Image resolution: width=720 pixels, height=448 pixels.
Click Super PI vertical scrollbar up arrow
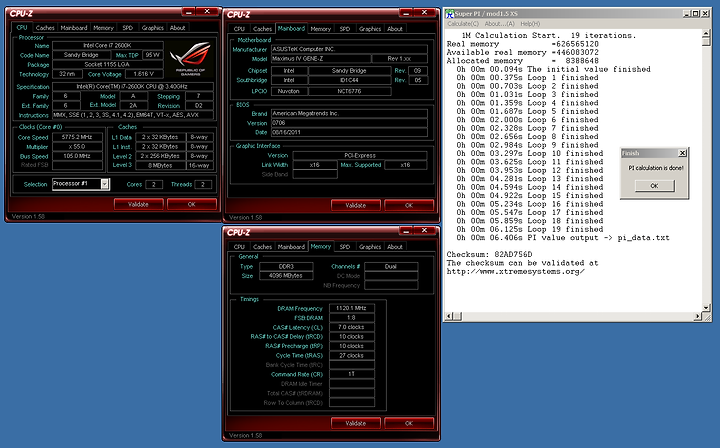tap(706, 34)
